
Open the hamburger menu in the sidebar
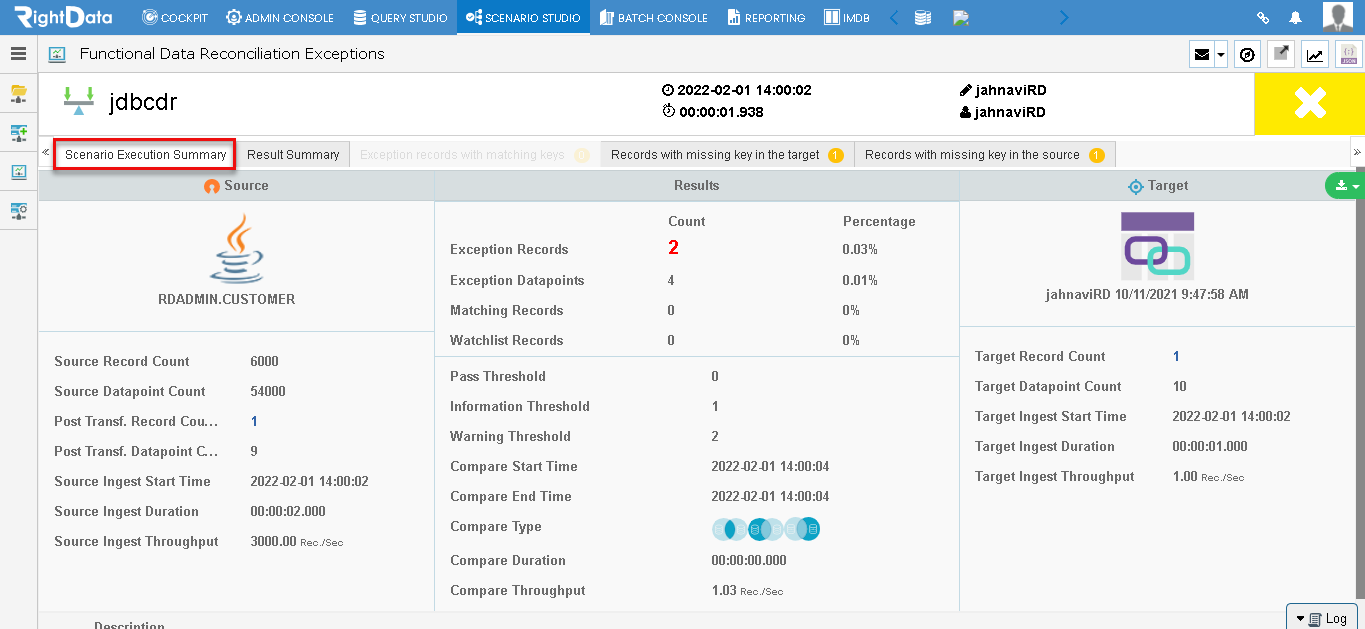click(18, 54)
